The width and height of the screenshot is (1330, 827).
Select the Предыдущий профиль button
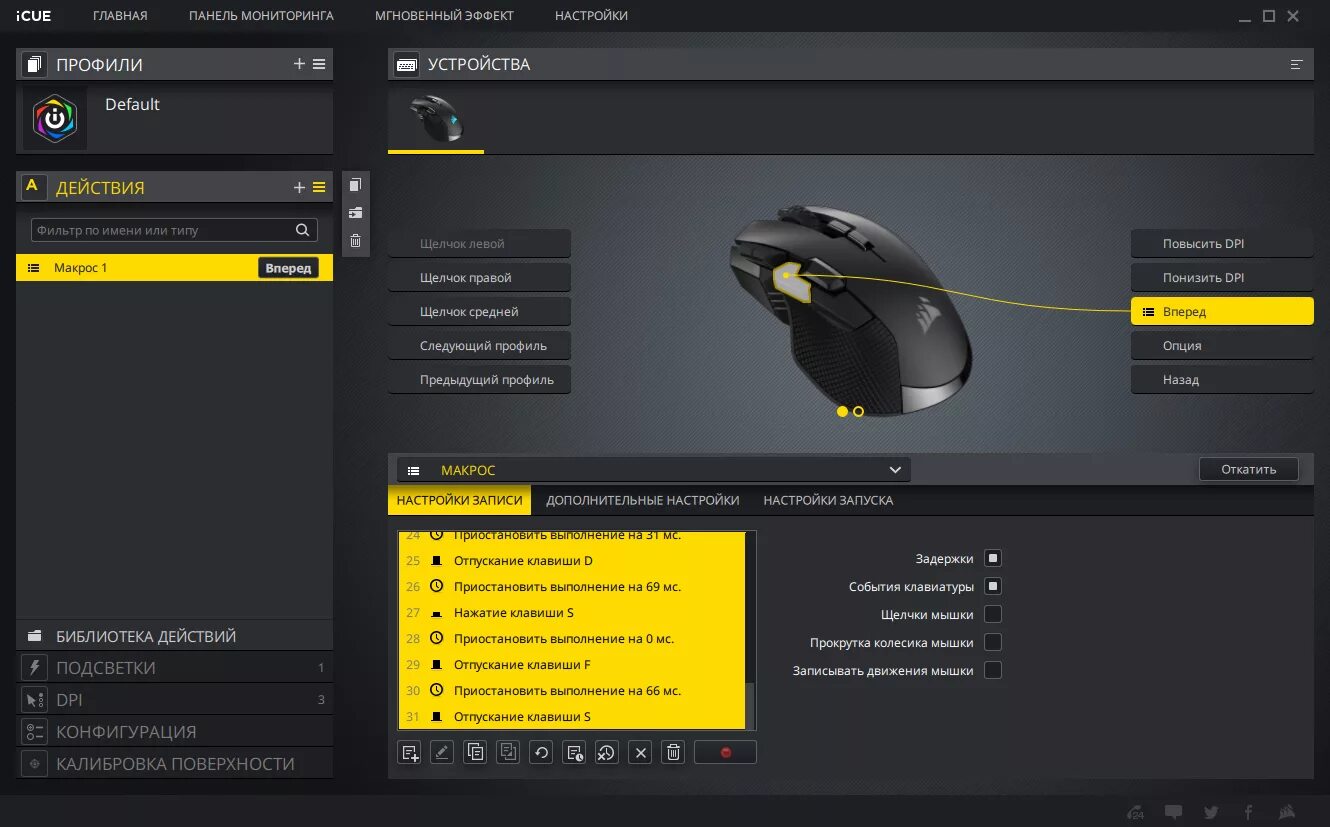479,379
